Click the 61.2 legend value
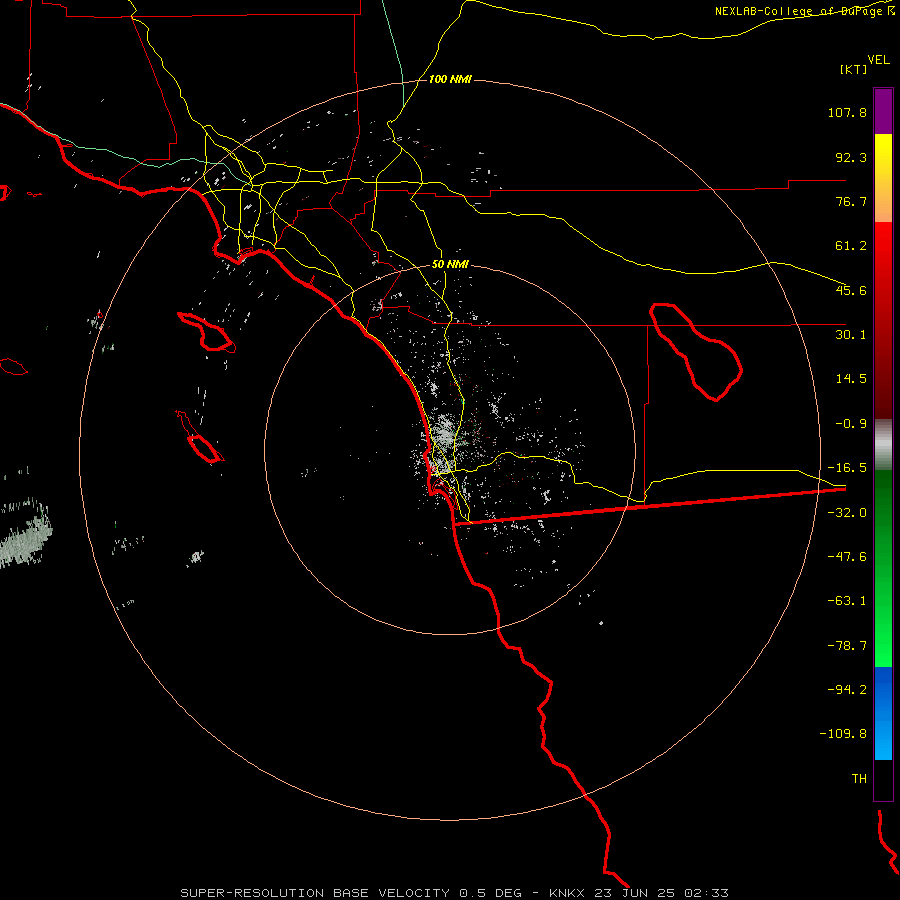This screenshot has height=900, width=900. tap(851, 246)
